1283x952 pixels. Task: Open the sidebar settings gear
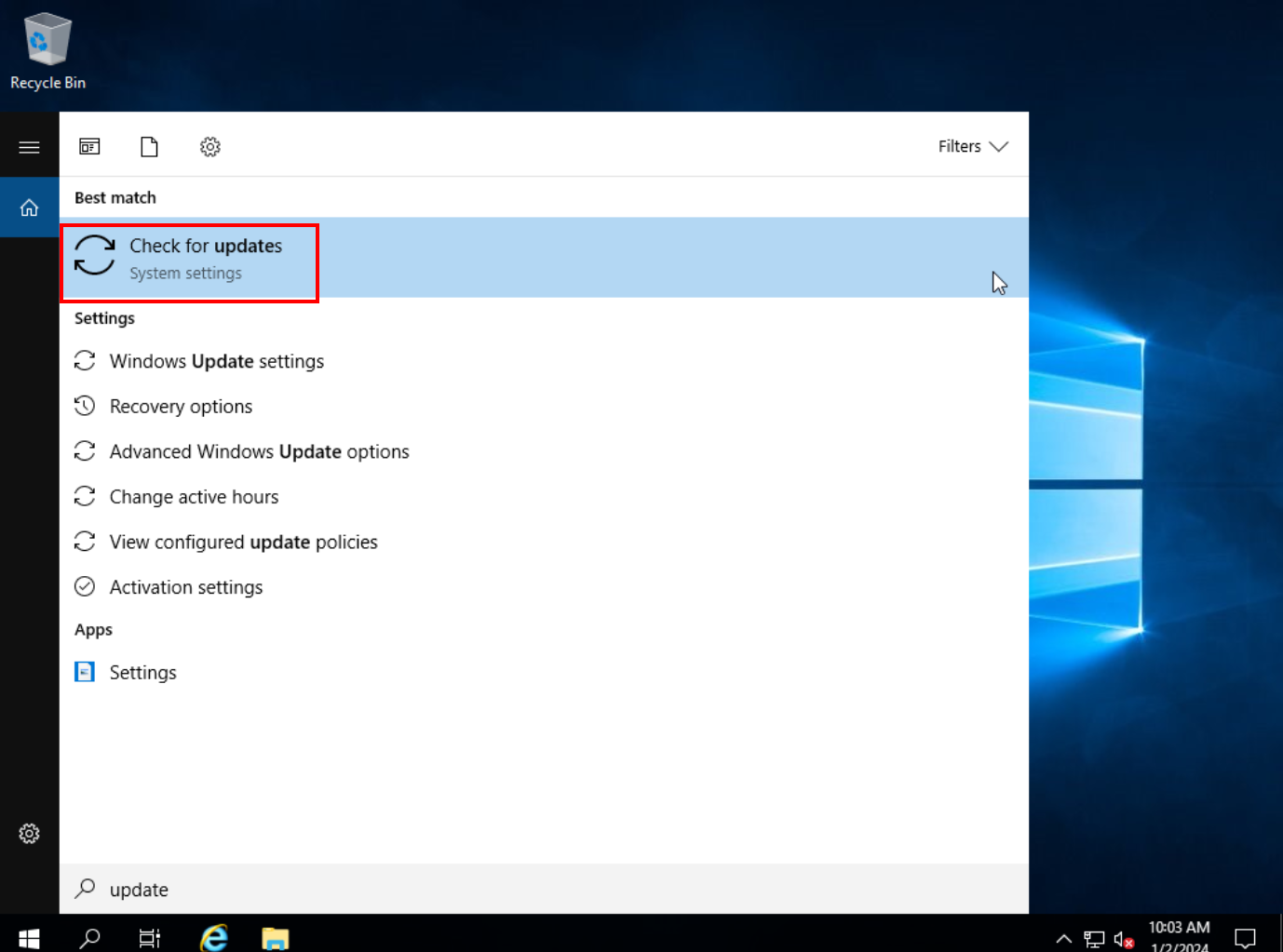pyautogui.click(x=29, y=834)
